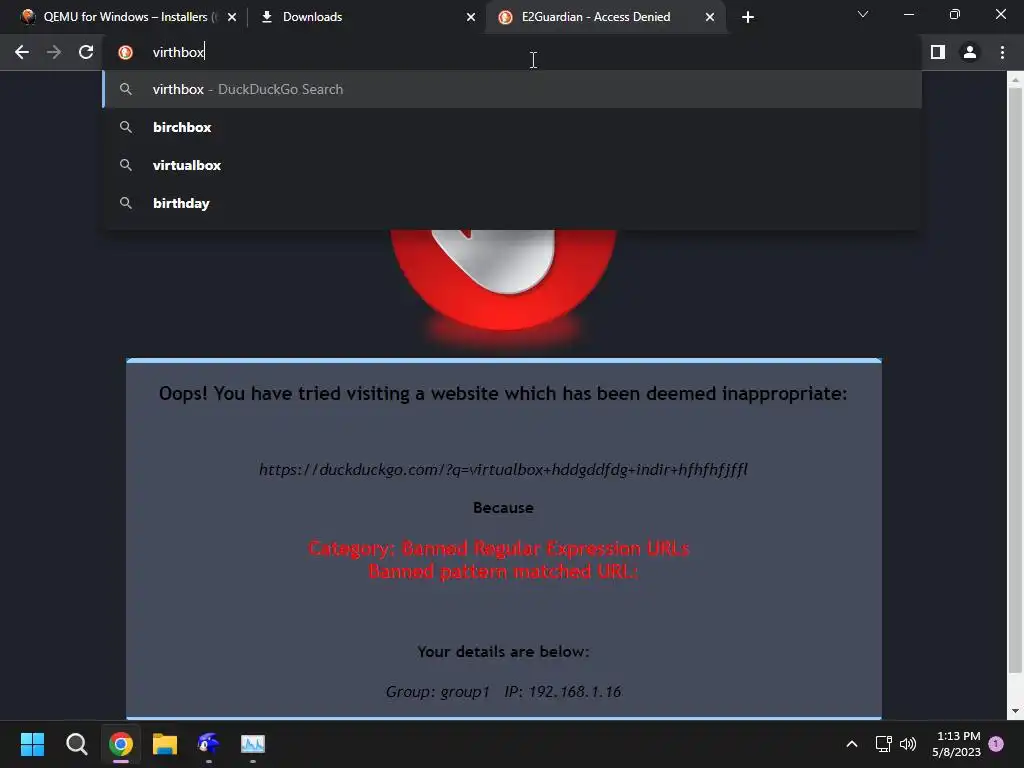Choose birchbox suggestion

click(513, 127)
